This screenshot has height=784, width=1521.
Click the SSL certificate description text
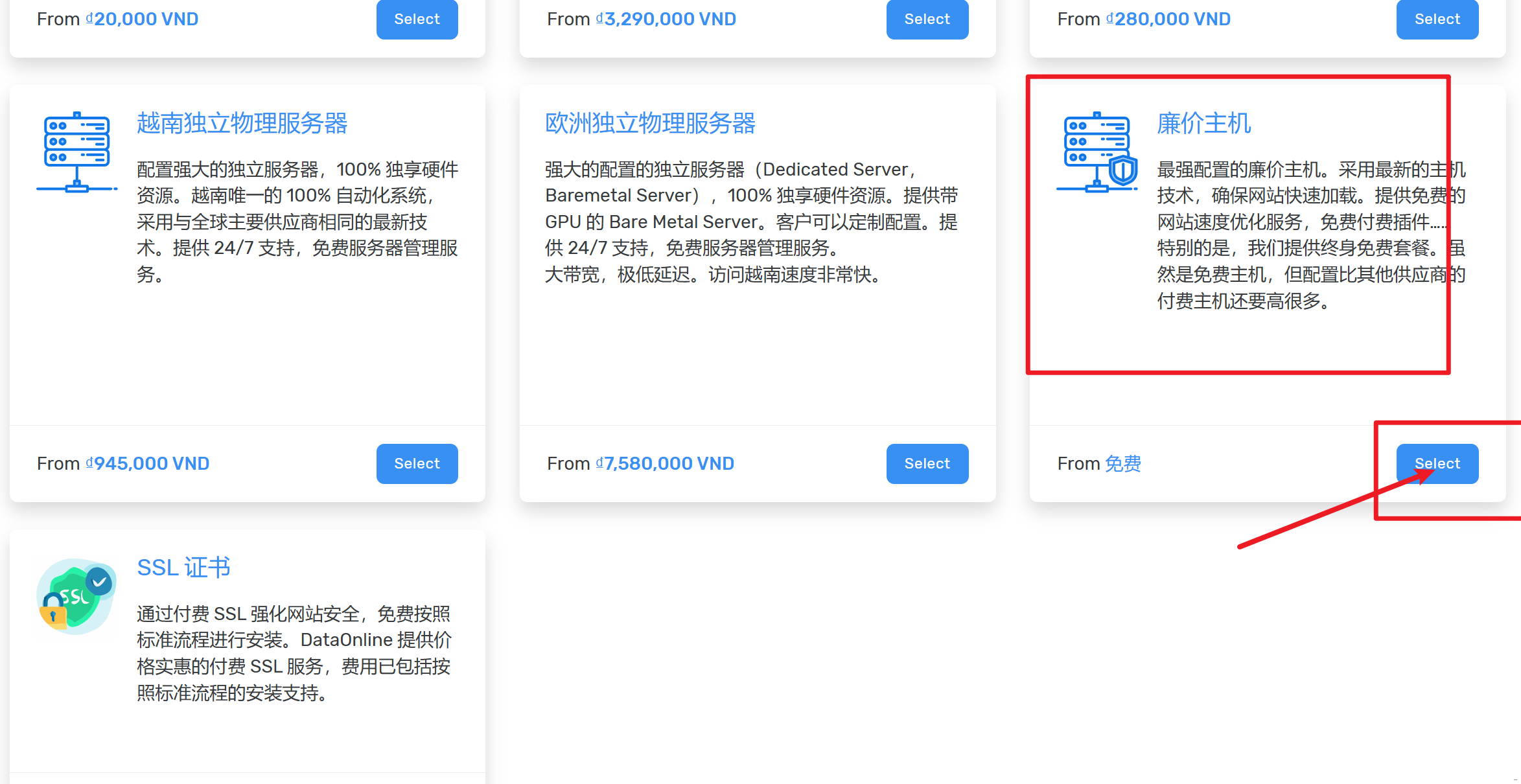tap(294, 653)
